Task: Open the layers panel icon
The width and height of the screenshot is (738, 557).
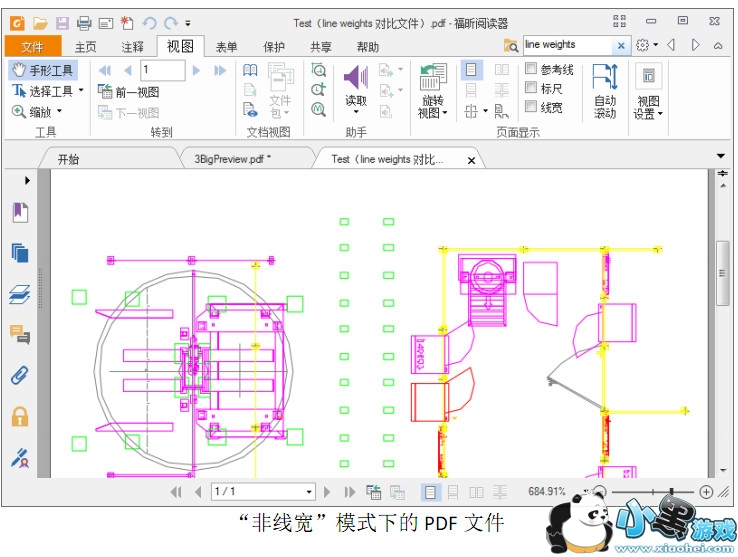Action: click(20, 294)
